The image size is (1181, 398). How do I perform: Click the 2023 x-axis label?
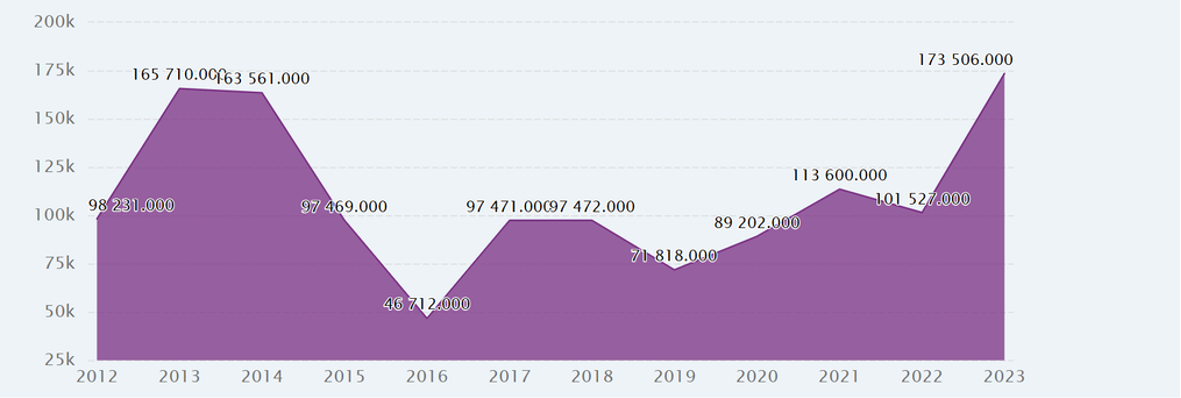[x=1004, y=376]
